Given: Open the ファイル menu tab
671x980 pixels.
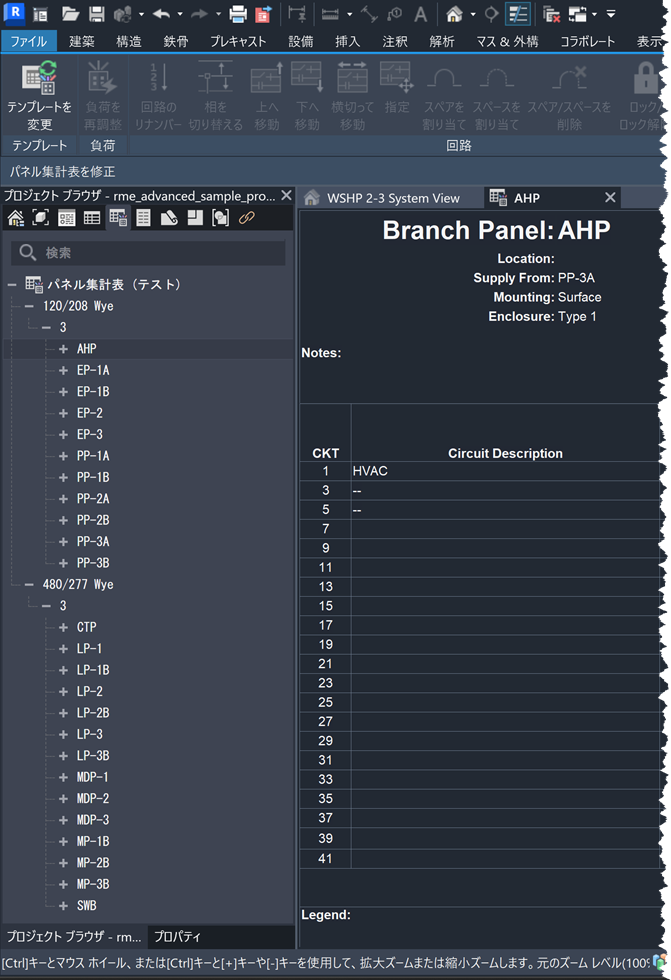Looking at the screenshot, I should click(x=29, y=41).
